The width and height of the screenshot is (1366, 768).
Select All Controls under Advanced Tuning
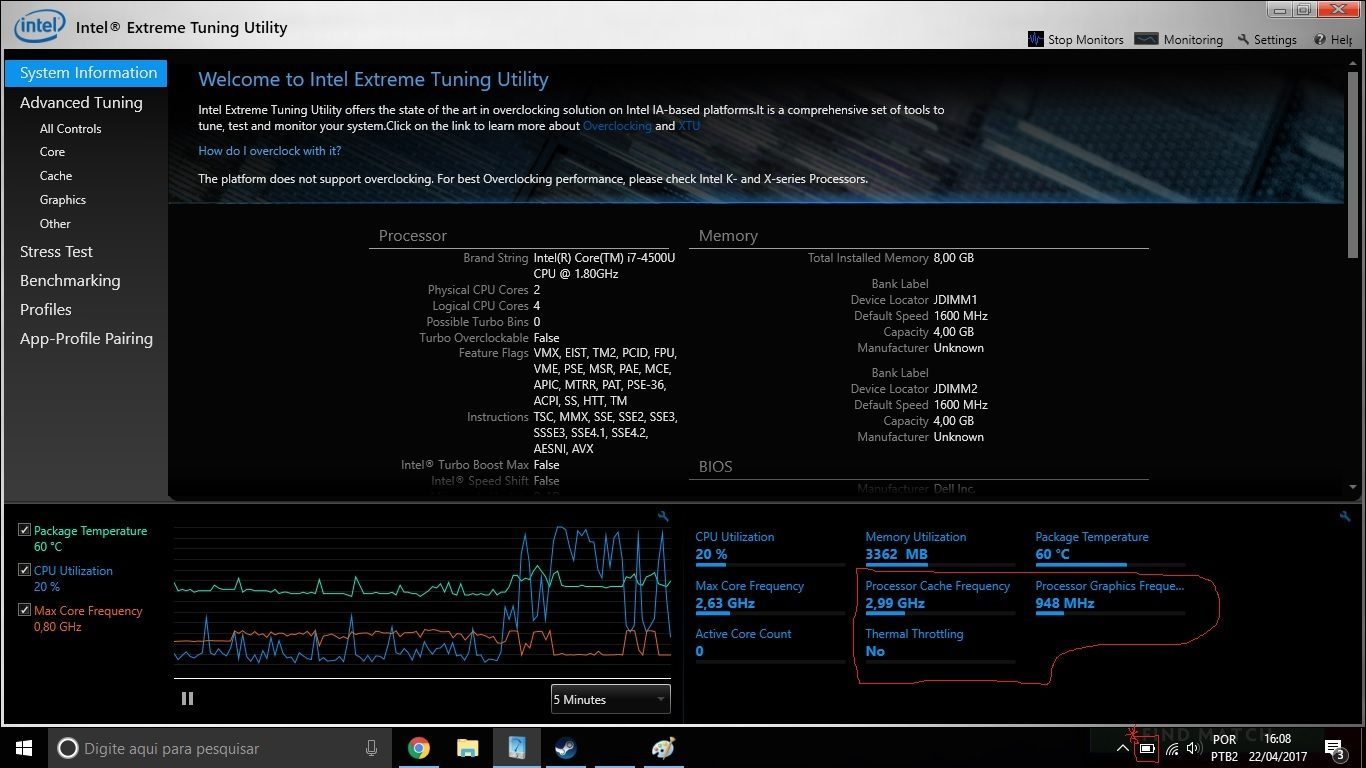click(70, 129)
